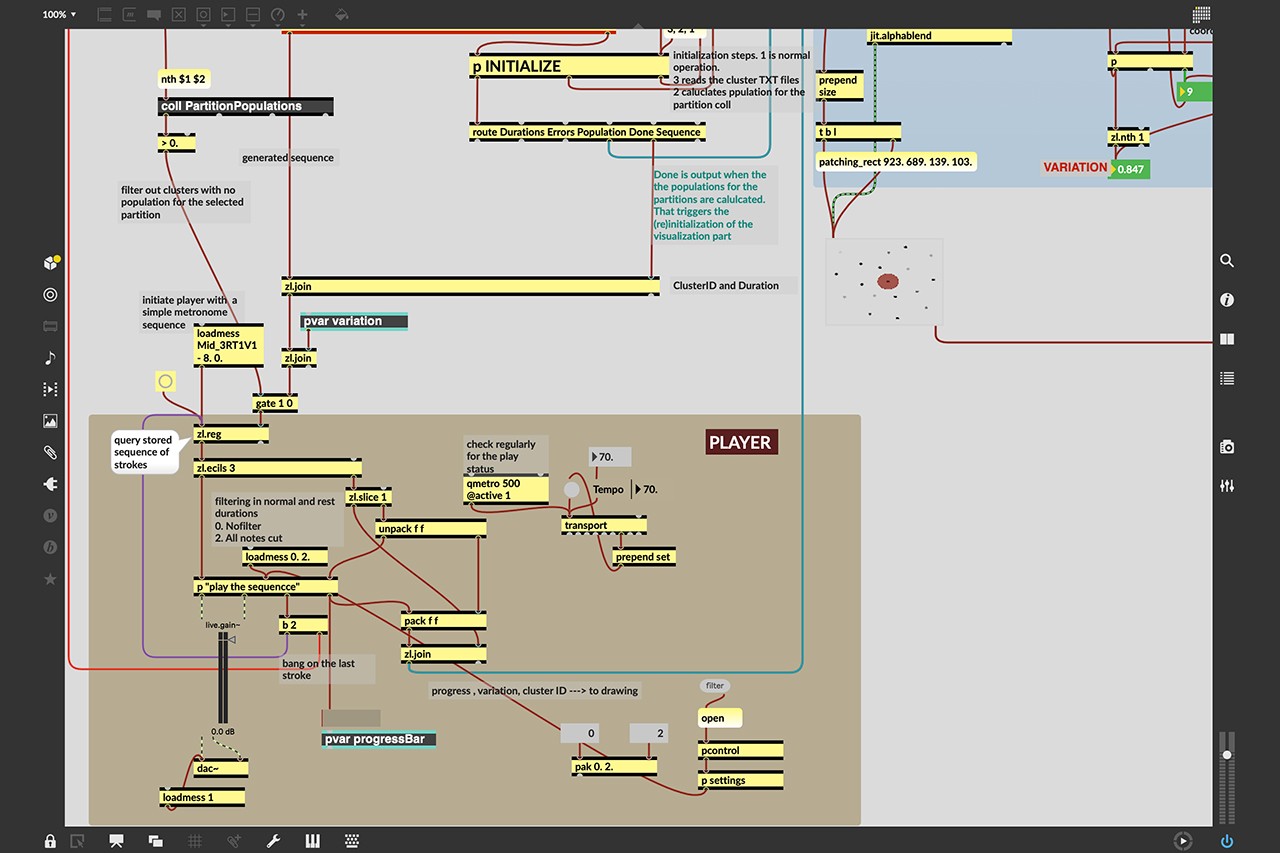Toggle the audio power button on
1280x853 pixels.
(1227, 841)
